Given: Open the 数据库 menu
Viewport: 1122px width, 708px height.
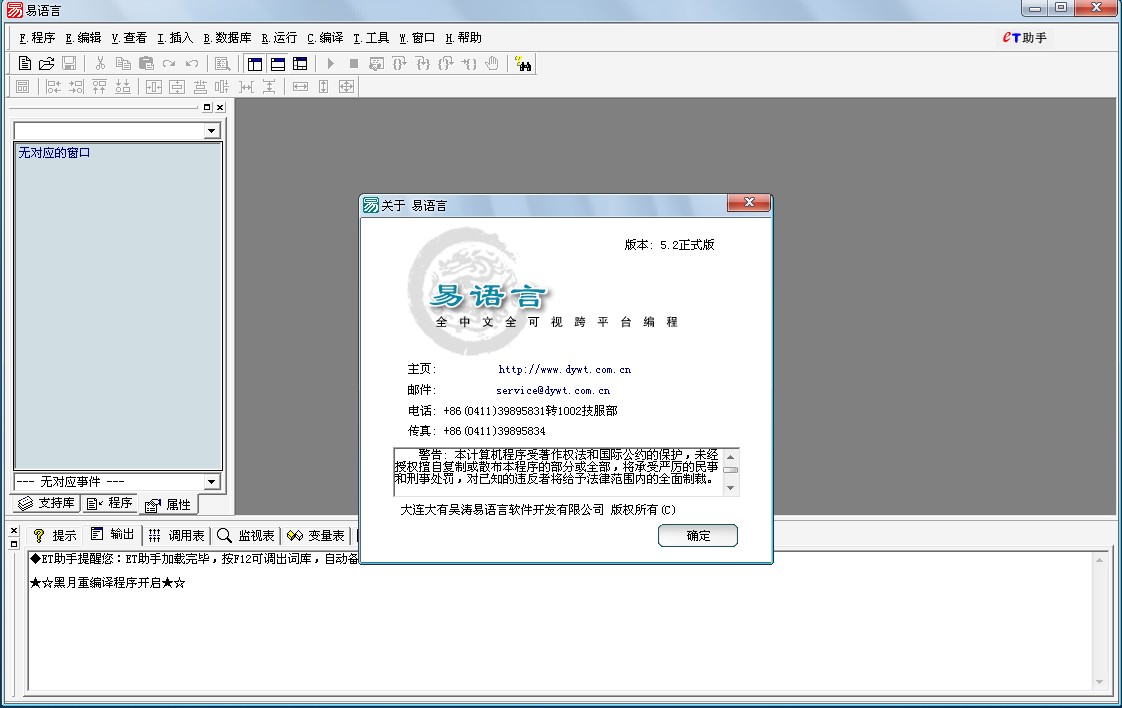Looking at the screenshot, I should click(228, 38).
